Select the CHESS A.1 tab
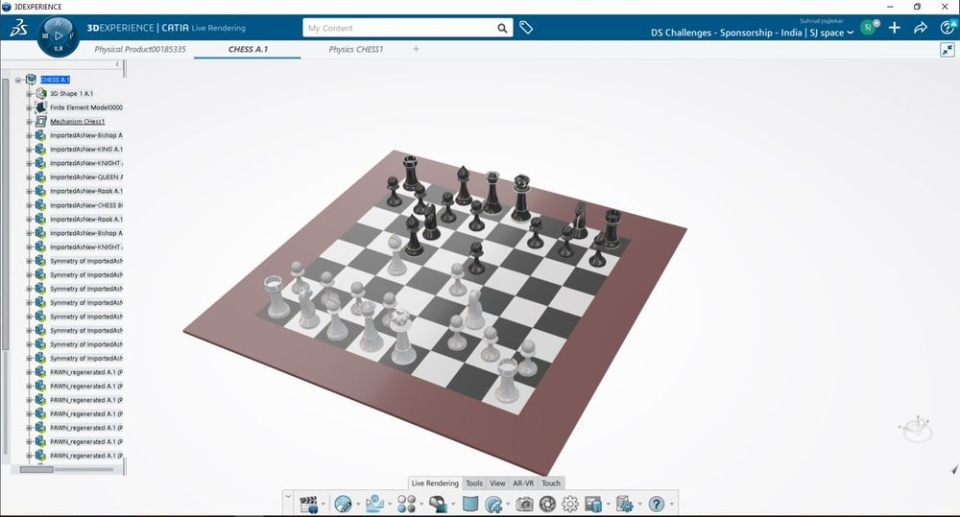This screenshot has height=517, width=960. click(x=248, y=49)
